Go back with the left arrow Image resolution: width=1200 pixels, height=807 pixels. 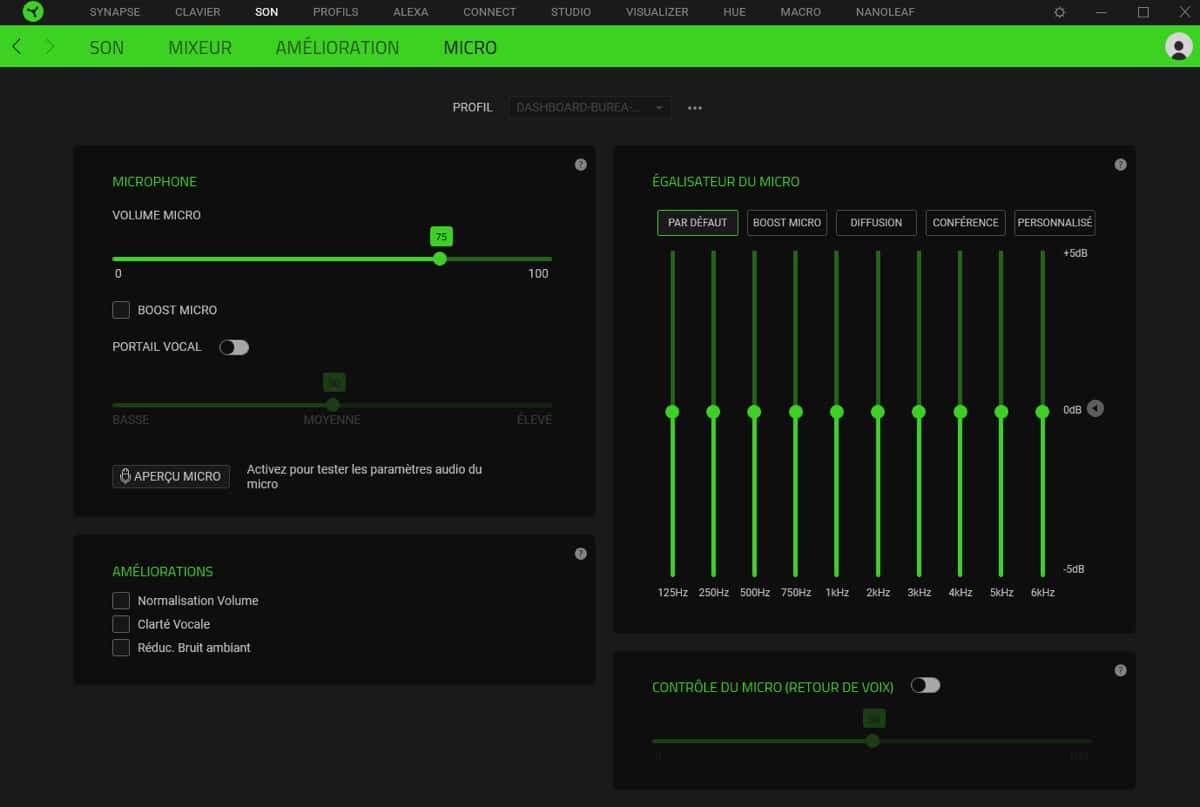tap(17, 47)
